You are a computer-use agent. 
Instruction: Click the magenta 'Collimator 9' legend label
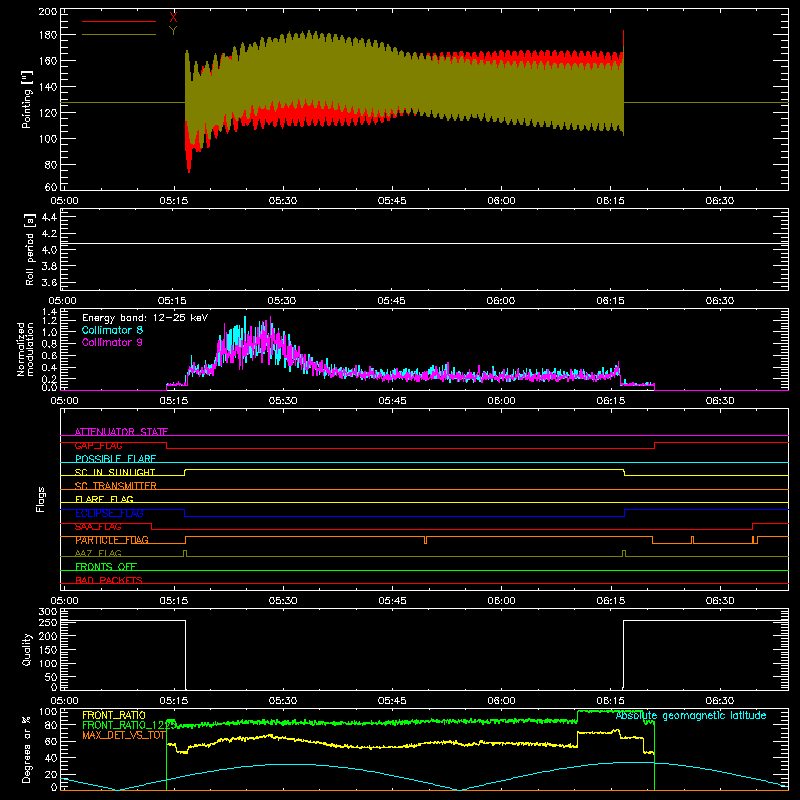pos(112,342)
